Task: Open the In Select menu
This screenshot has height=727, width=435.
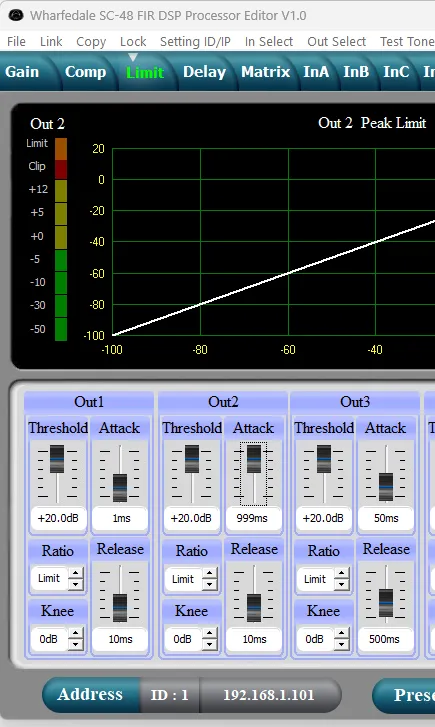Action: click(x=269, y=42)
